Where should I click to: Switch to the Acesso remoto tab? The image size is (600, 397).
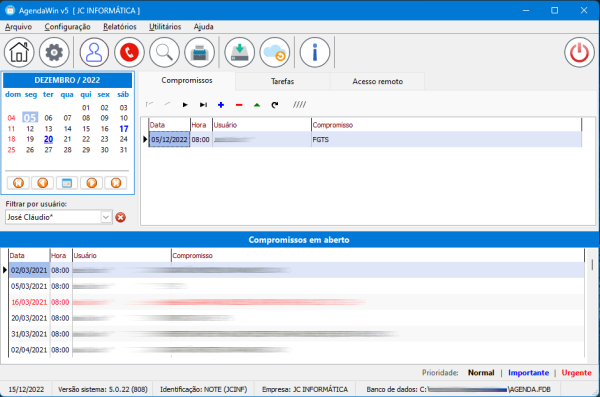click(377, 81)
